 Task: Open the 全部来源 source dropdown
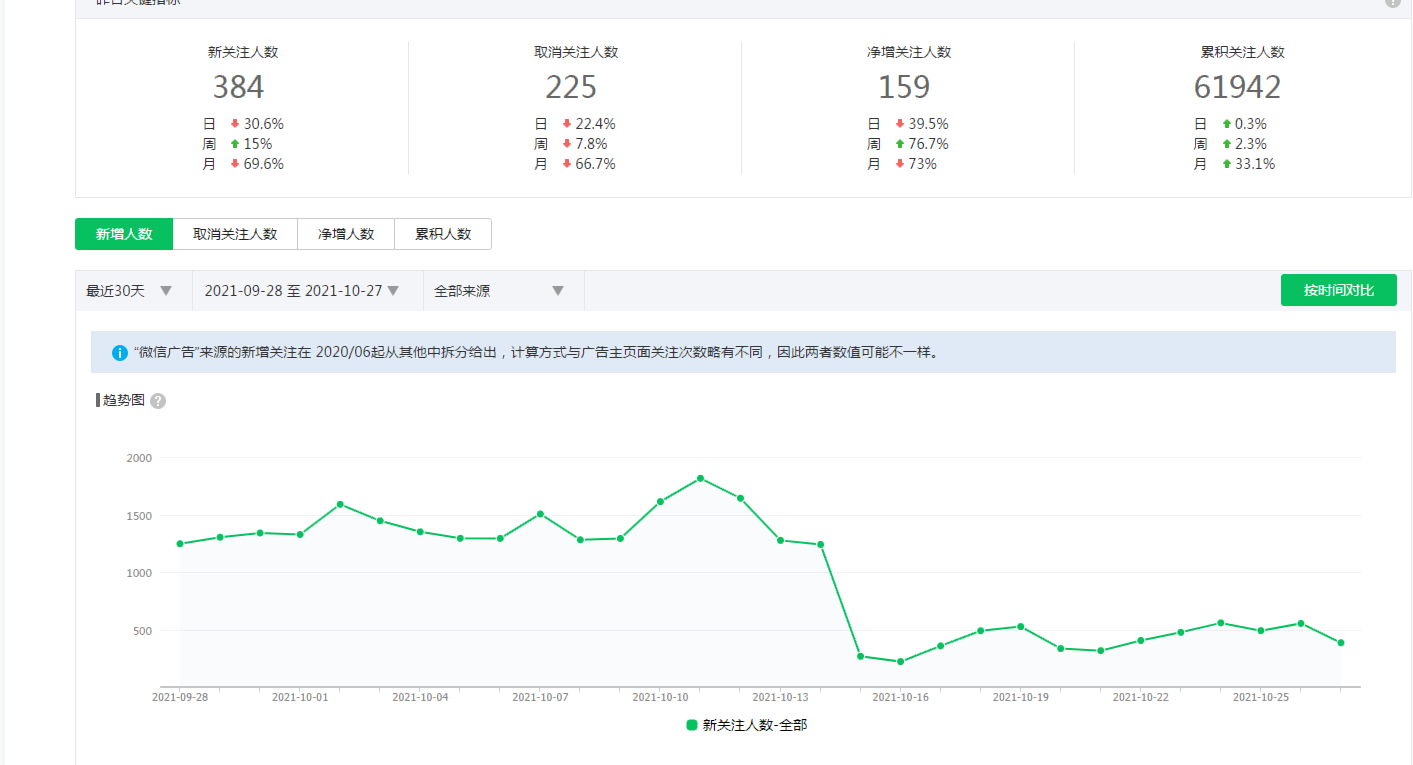point(499,291)
